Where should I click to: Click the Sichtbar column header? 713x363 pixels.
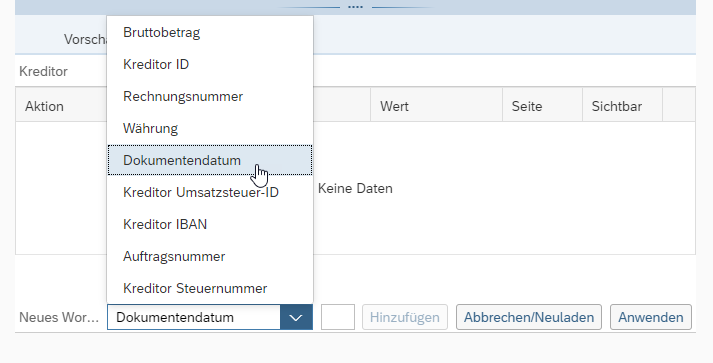pos(623,106)
